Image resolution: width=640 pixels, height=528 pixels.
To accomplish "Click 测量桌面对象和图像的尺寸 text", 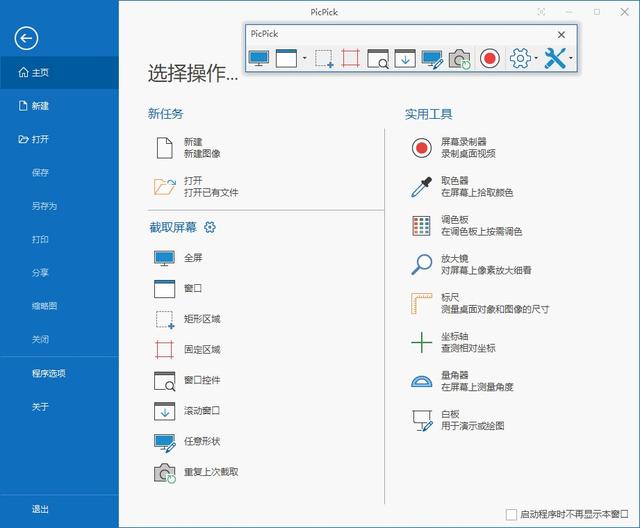I will (x=495, y=309).
